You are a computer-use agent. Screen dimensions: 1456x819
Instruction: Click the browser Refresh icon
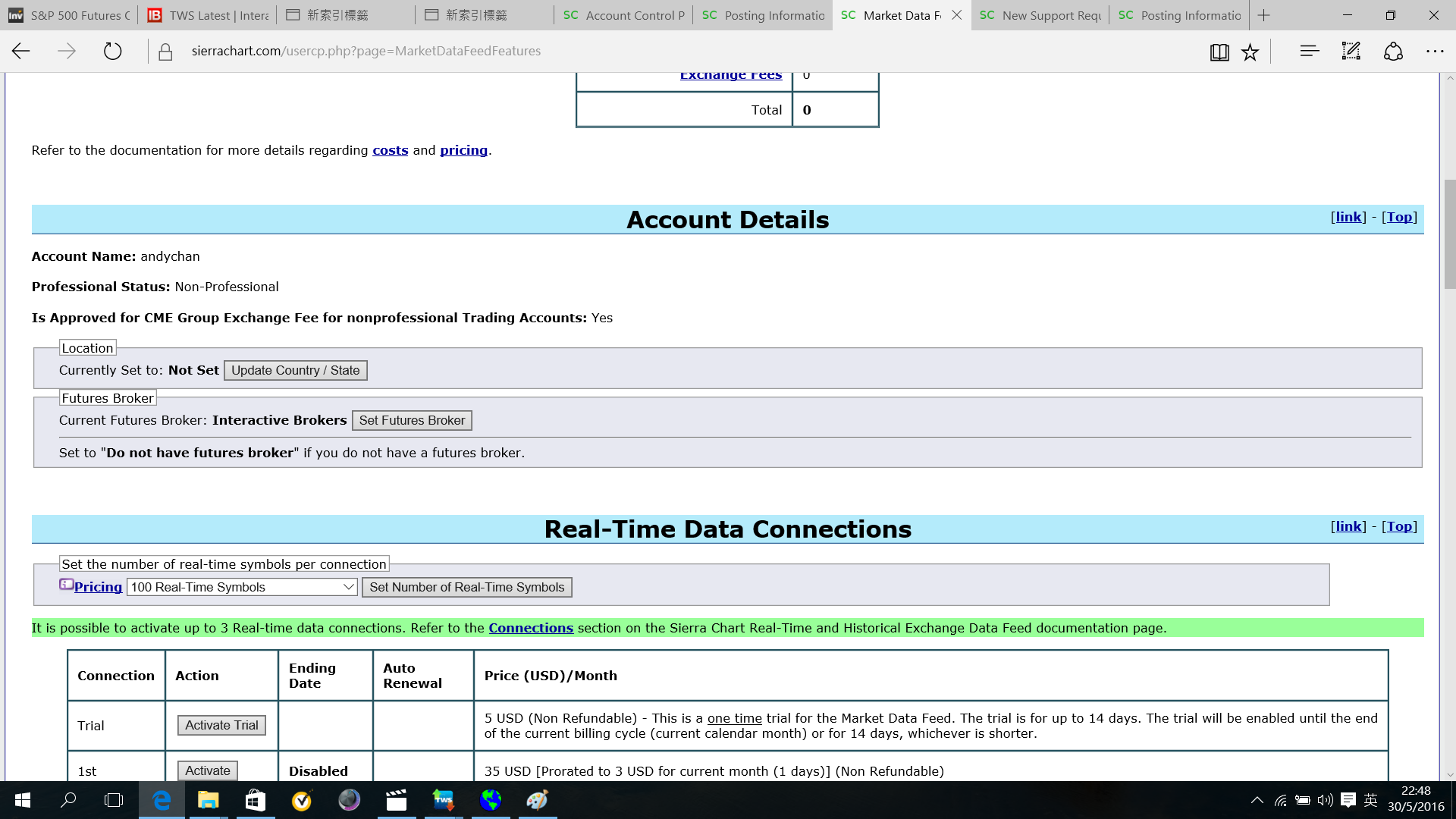tap(112, 52)
